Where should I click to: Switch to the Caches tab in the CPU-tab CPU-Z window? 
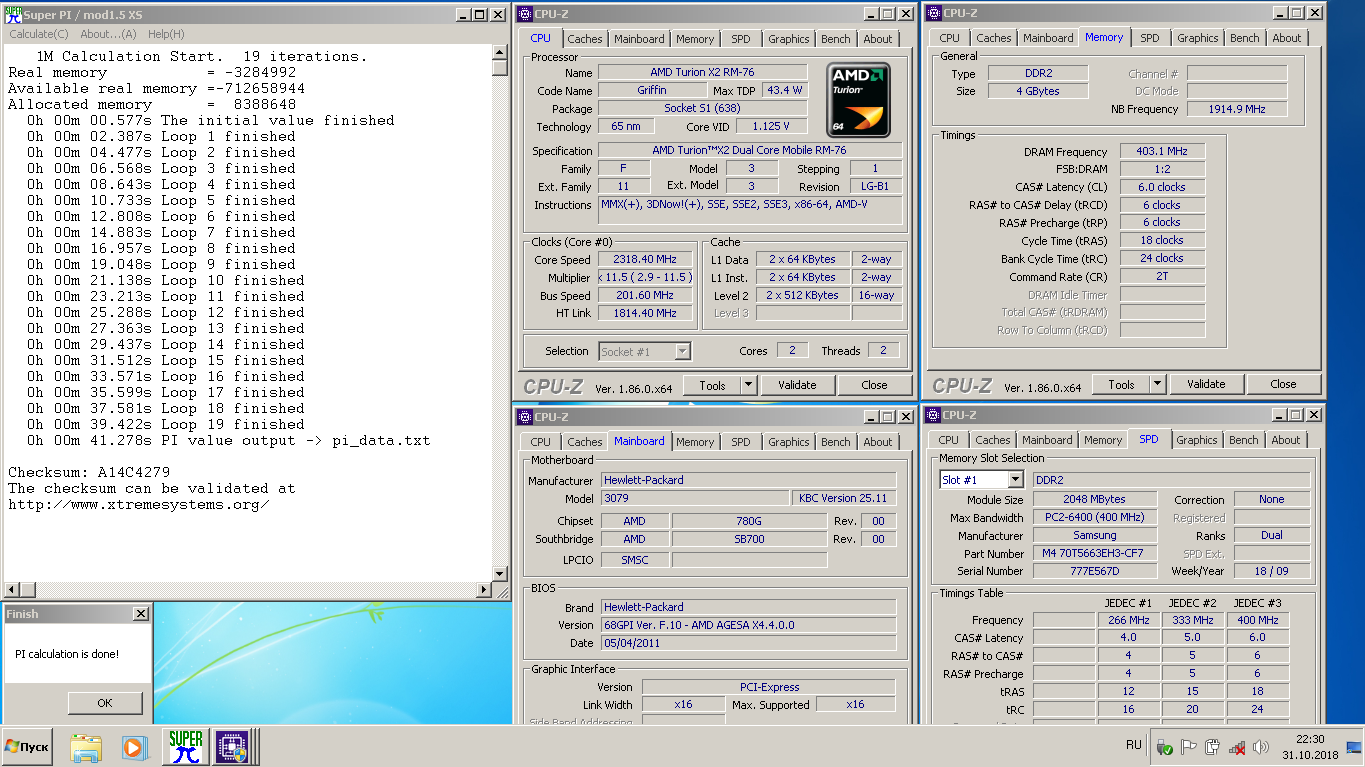(585, 39)
